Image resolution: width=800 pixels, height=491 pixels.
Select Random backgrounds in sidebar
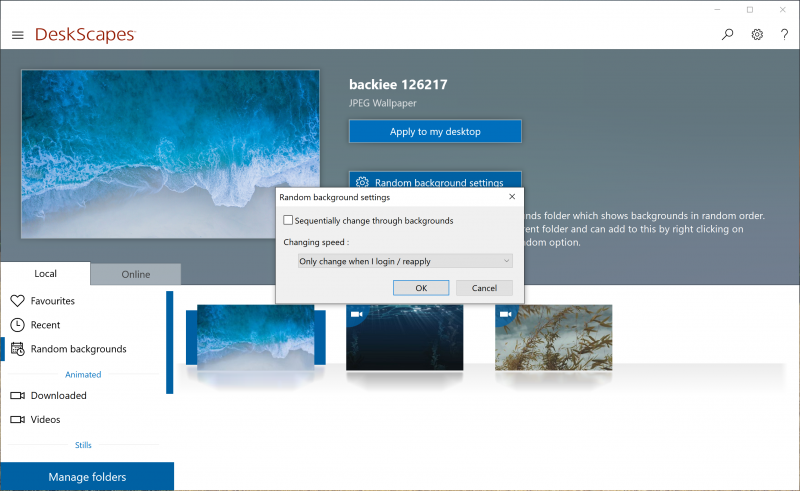tap(79, 349)
